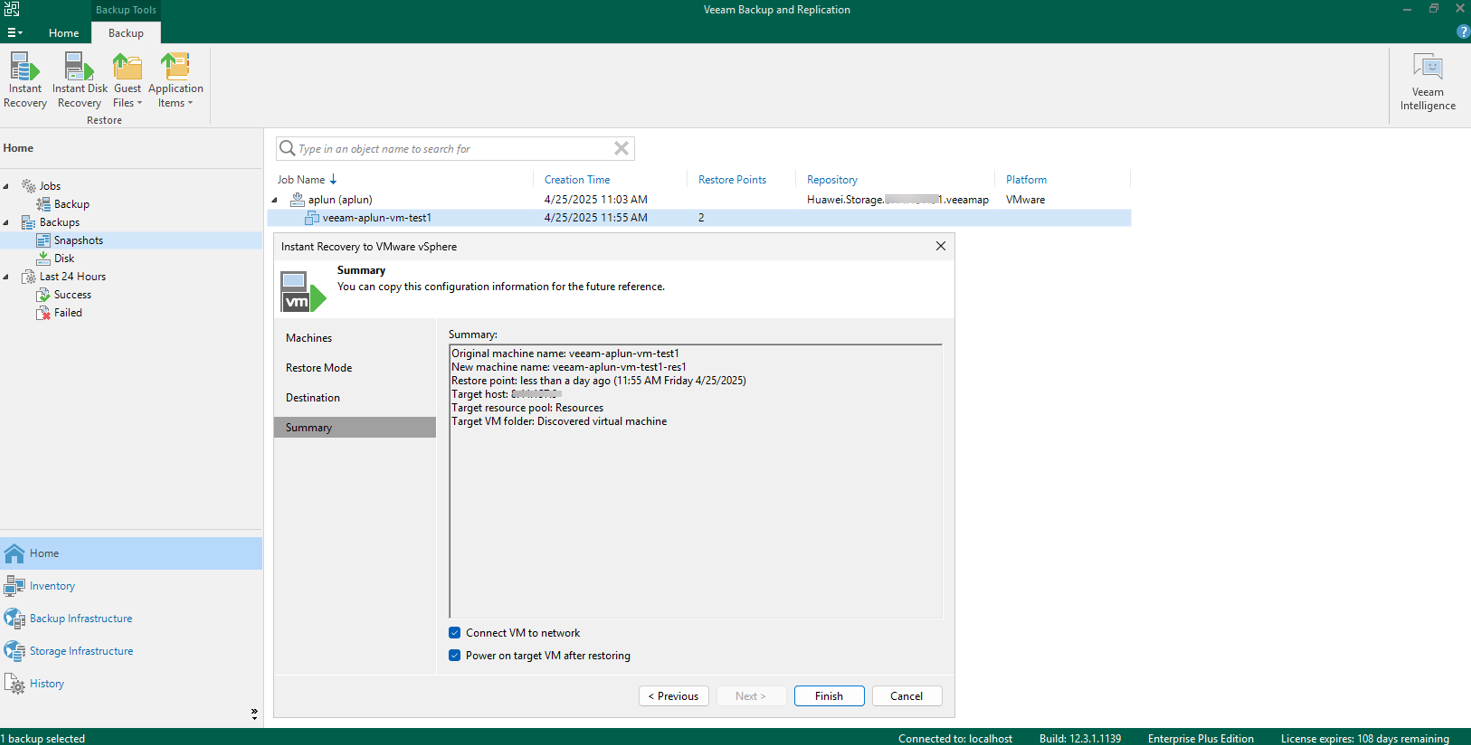1471x745 pixels.
Task: Toggle Power on target VM after restoring
Action: tap(455, 656)
